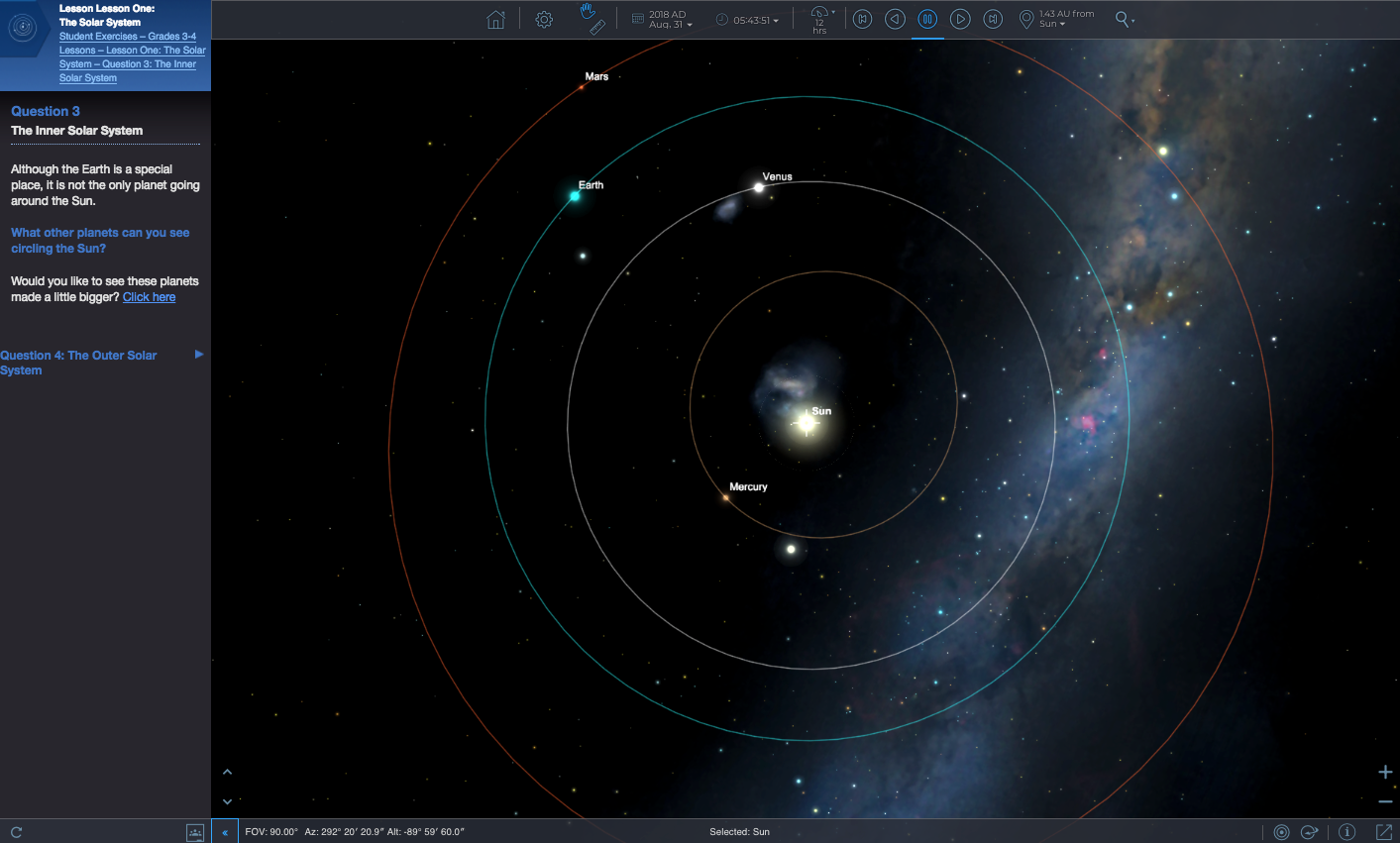The image size is (1400, 843).
Task: Click the reload icon at bottom left
Action: [16, 832]
